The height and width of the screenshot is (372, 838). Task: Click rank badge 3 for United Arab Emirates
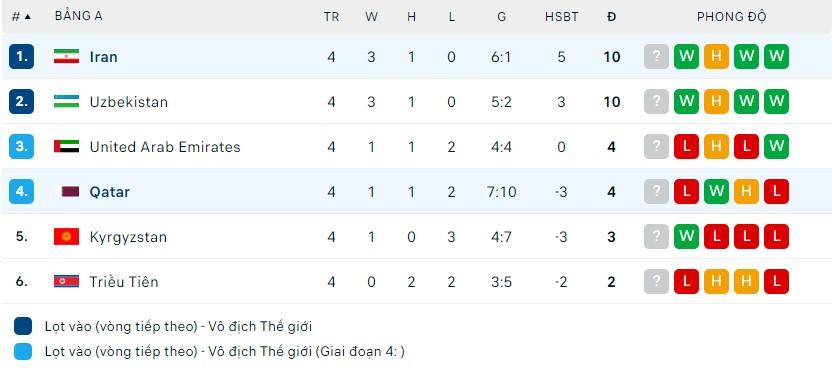pyautogui.click(x=21, y=146)
